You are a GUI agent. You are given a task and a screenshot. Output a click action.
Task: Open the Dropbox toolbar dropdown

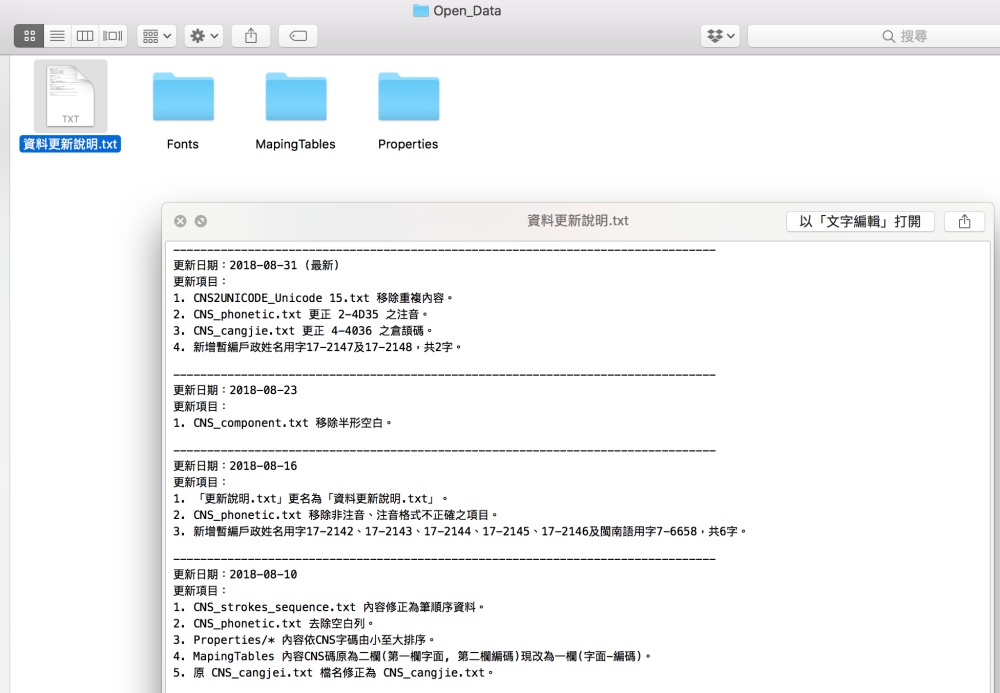720,36
